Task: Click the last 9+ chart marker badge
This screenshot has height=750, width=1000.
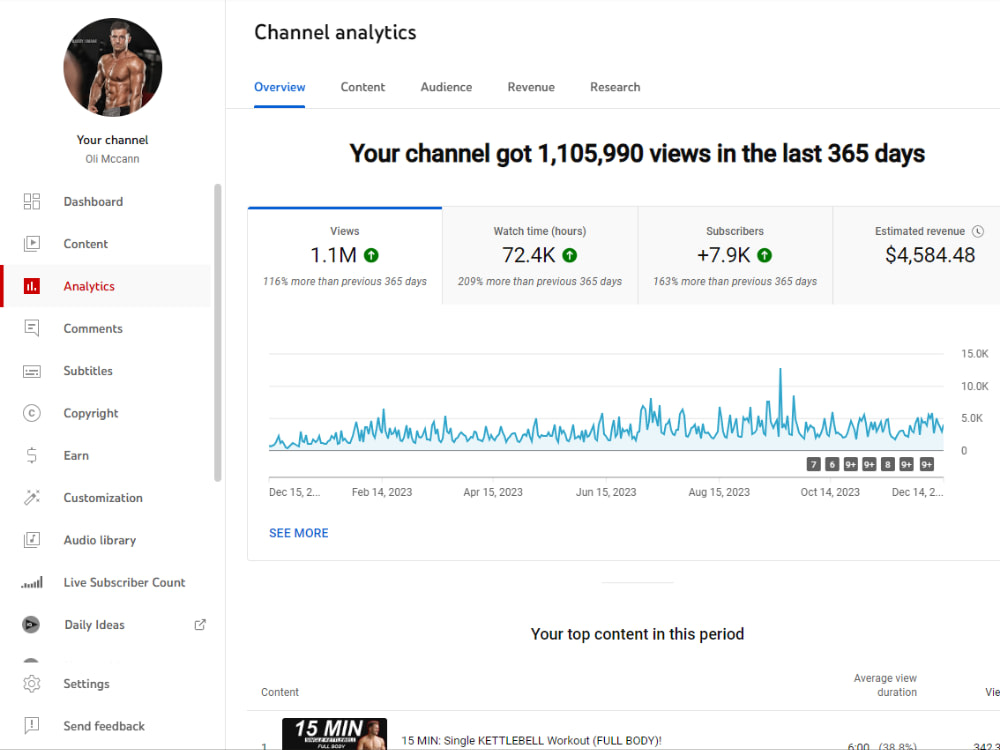Action: coord(927,464)
